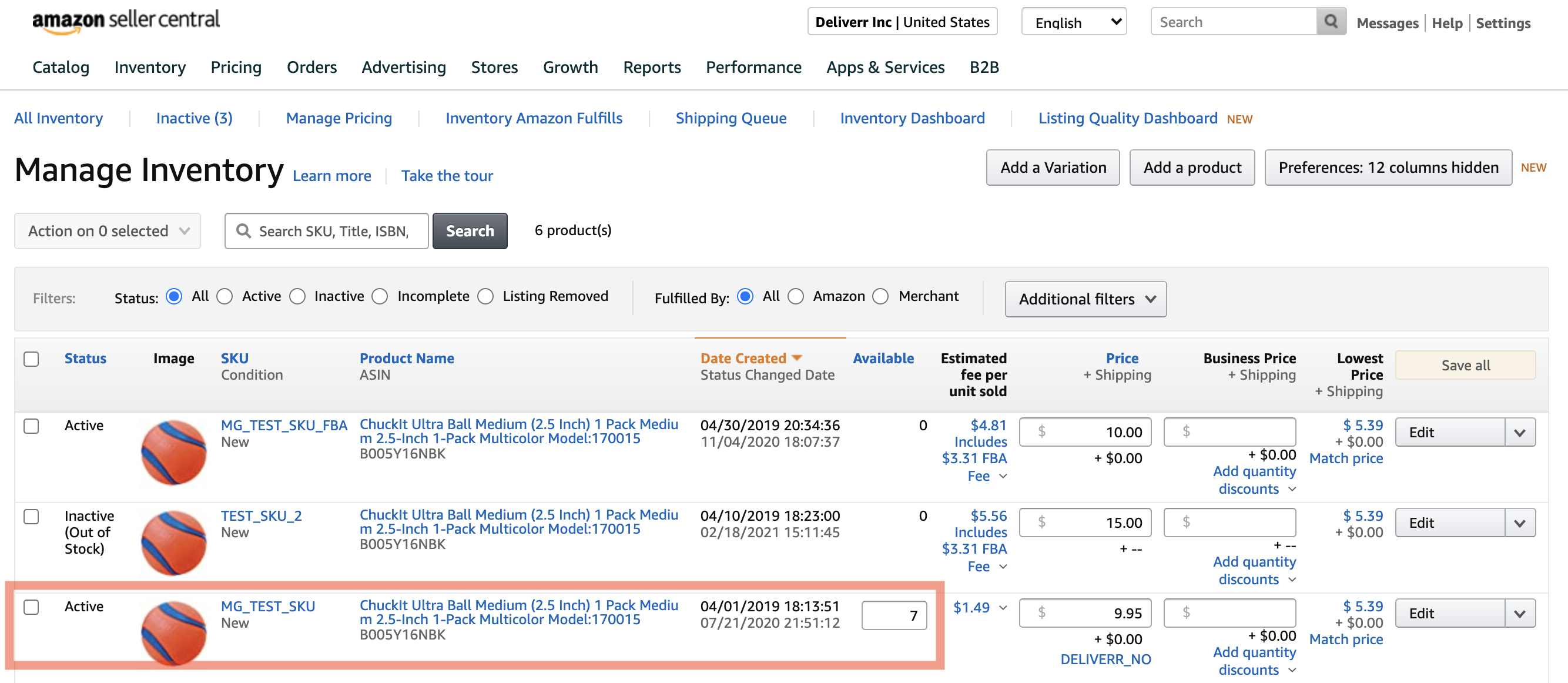Expand the $4.81 fee details chevron

pyautogui.click(x=1003, y=476)
